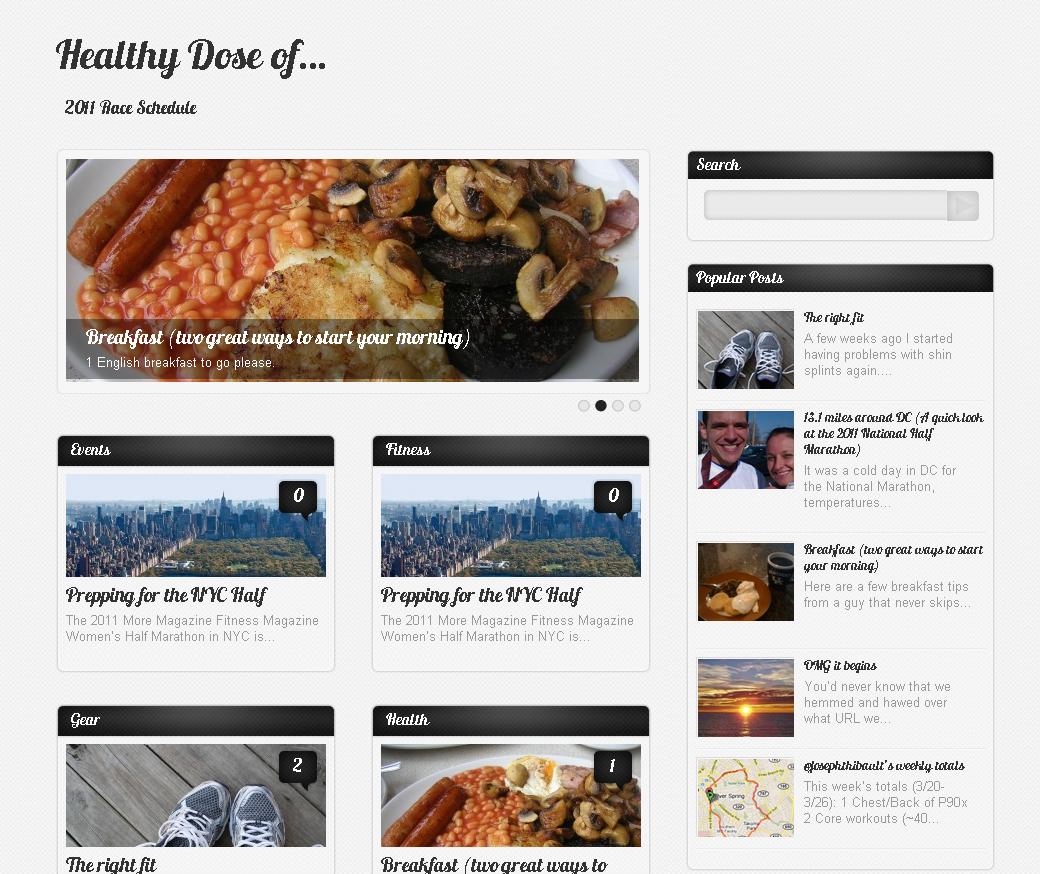
Task: Go to Healthy Dose of... site title
Action: tap(191, 56)
